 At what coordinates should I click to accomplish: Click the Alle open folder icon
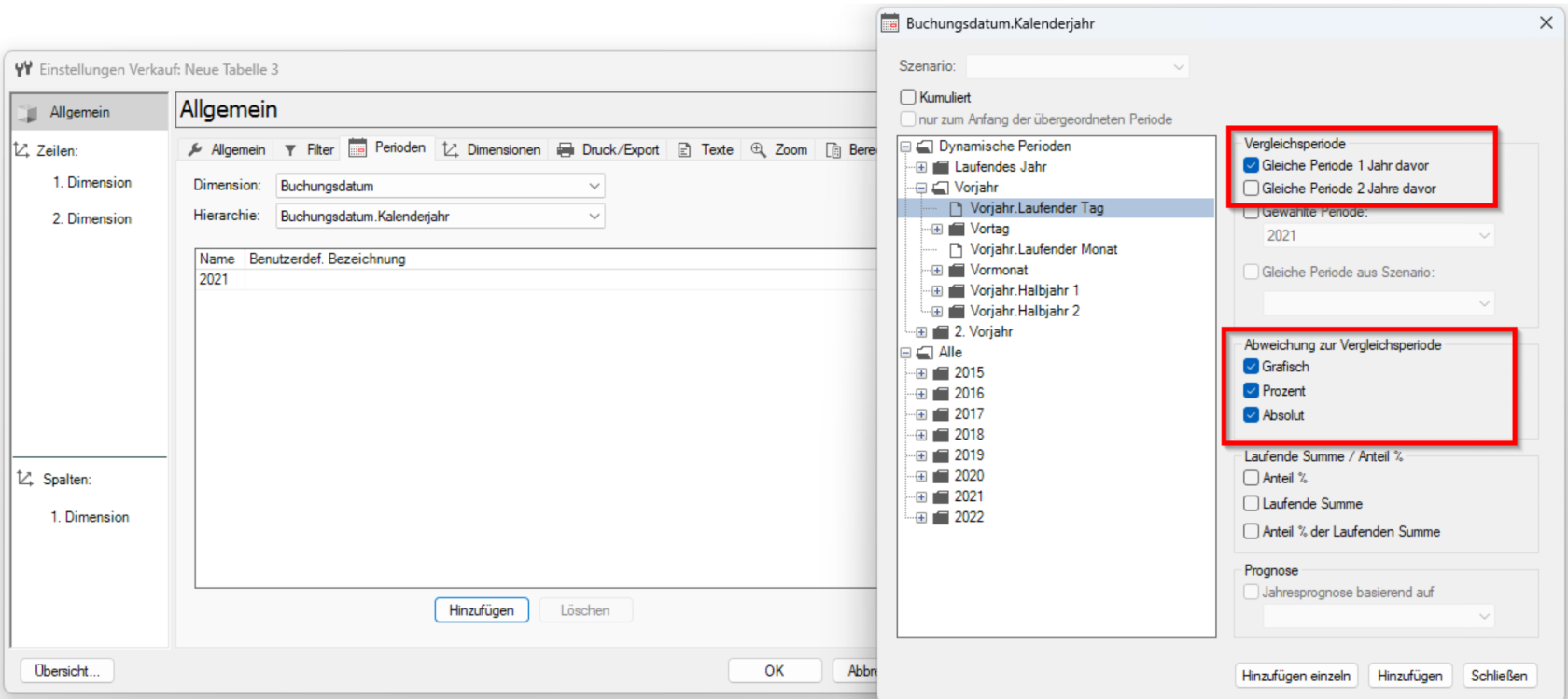(x=925, y=353)
